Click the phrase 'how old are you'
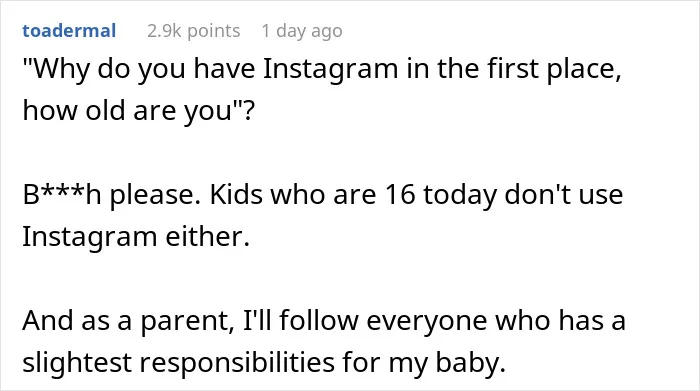The image size is (700, 391). (x=128, y=111)
